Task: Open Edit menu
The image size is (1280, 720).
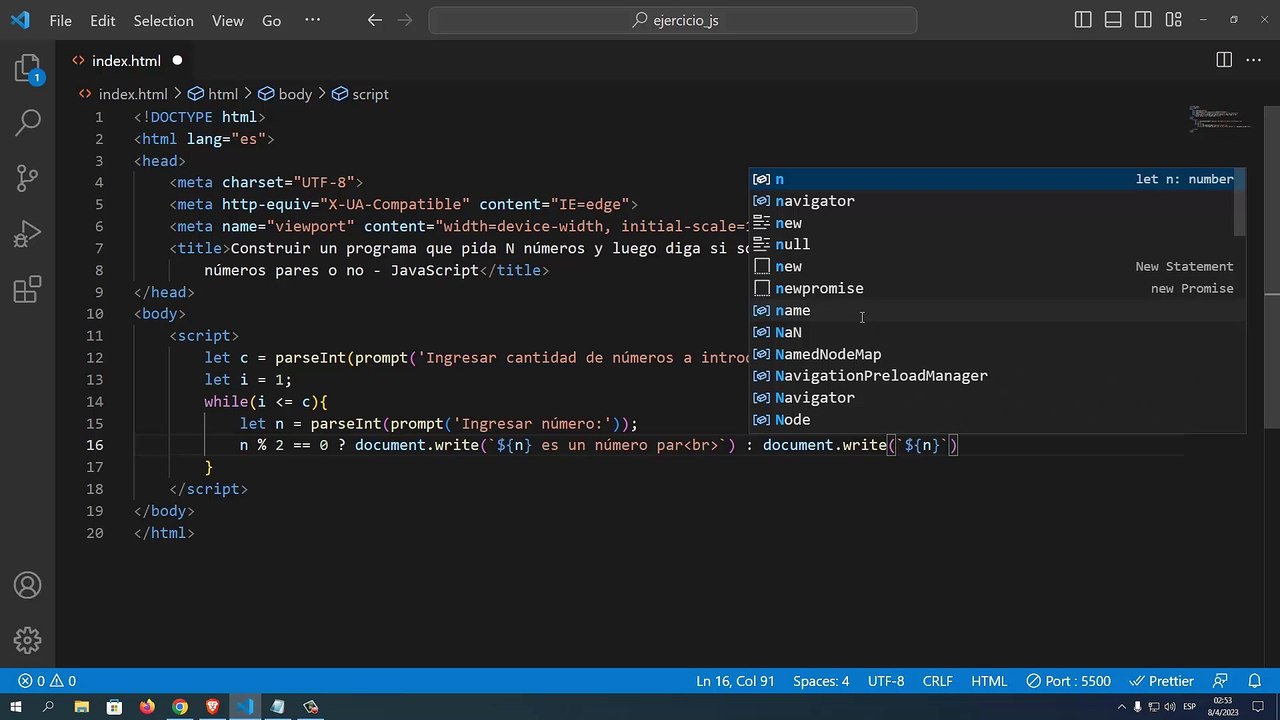Action: 102,20
